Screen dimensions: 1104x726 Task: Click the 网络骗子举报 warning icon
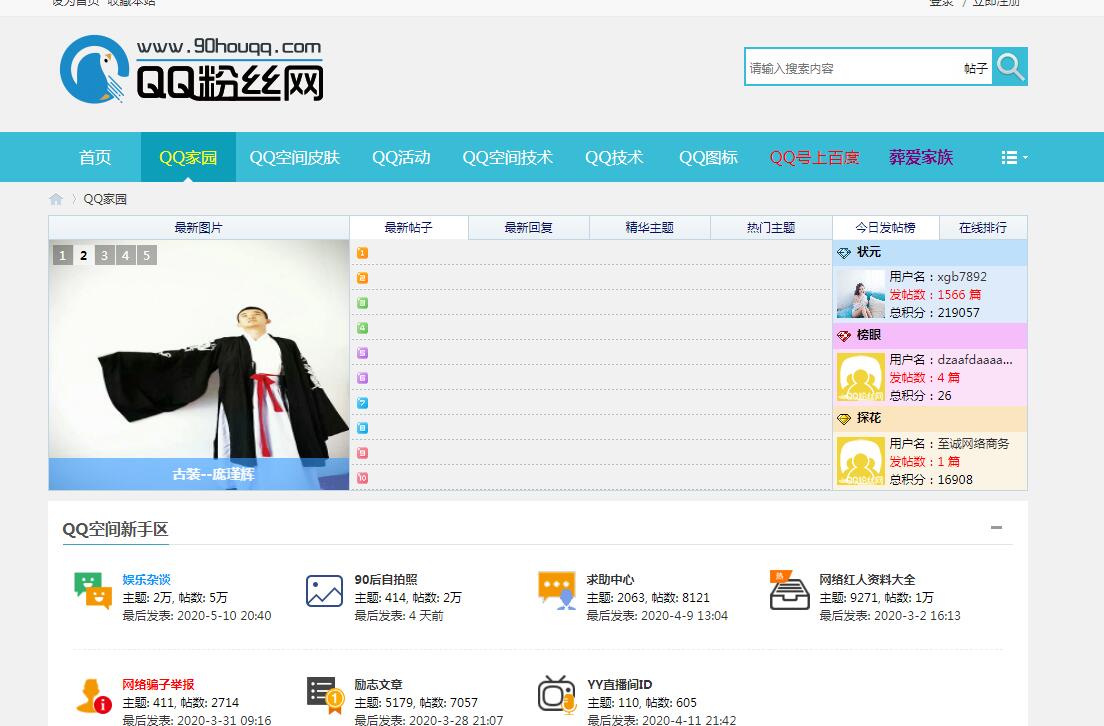point(94,696)
